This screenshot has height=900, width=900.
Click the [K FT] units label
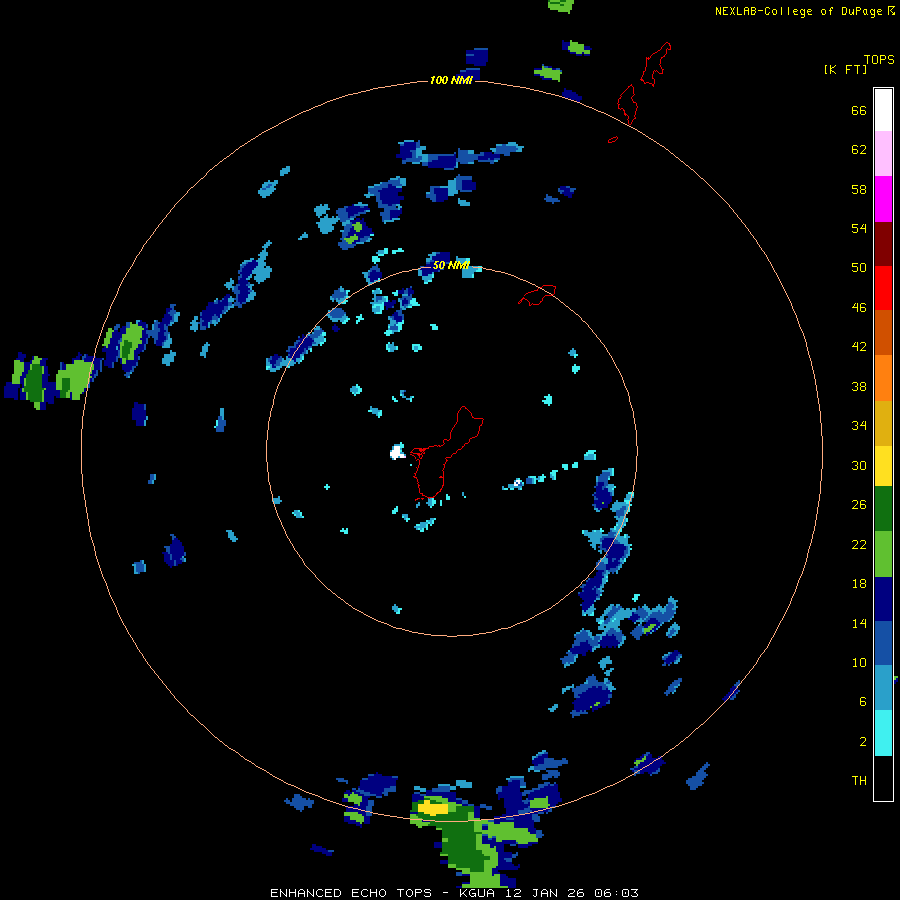click(845, 69)
